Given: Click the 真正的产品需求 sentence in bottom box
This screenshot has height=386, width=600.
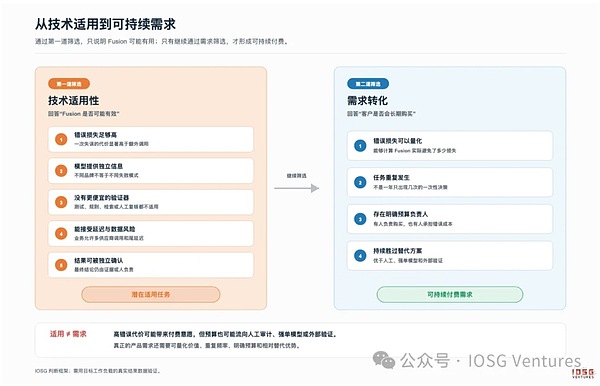Looking at the screenshot, I should pyautogui.click(x=207, y=345).
